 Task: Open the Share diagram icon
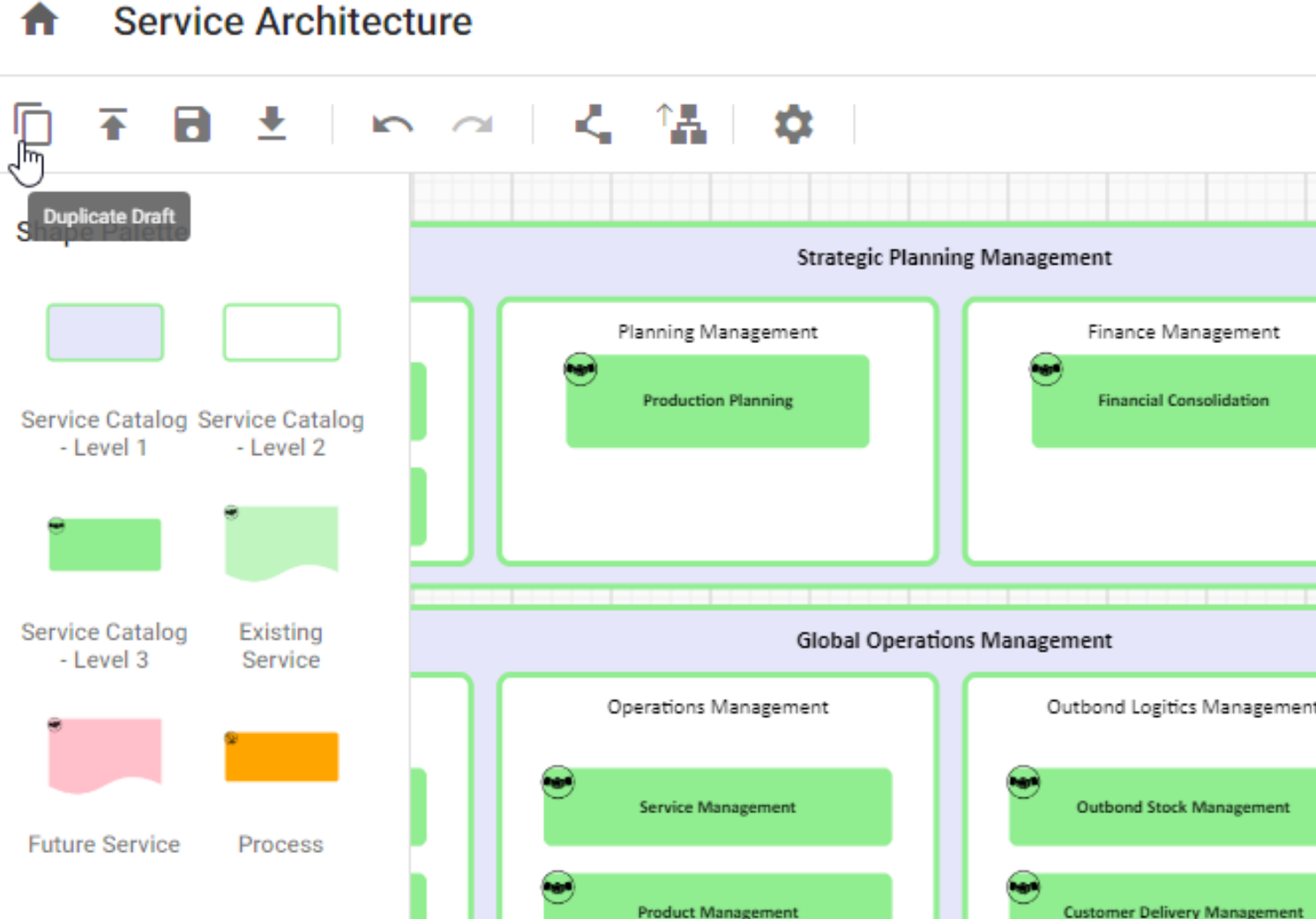592,123
